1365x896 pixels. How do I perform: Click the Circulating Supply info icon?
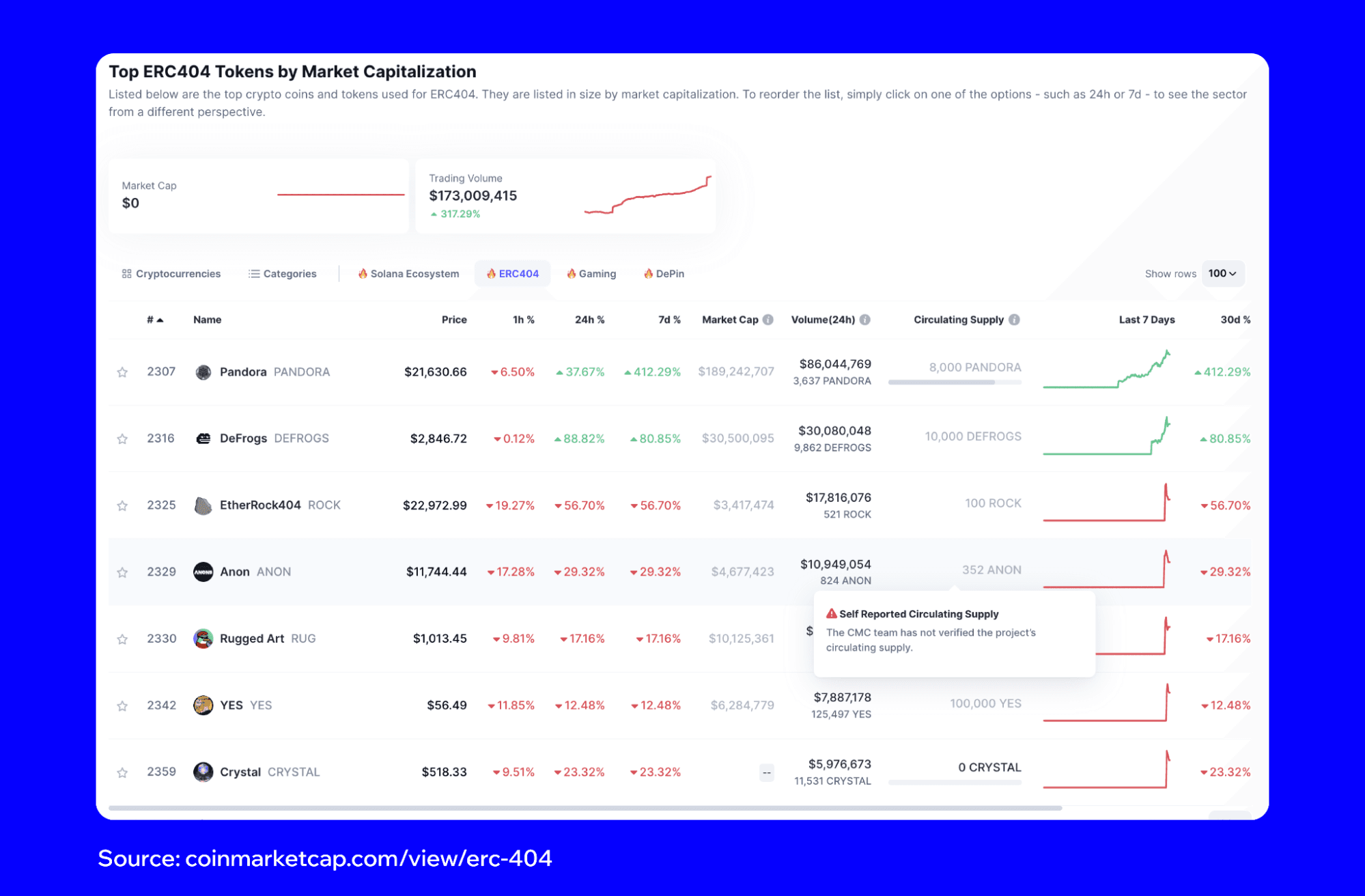pyautogui.click(x=1014, y=320)
